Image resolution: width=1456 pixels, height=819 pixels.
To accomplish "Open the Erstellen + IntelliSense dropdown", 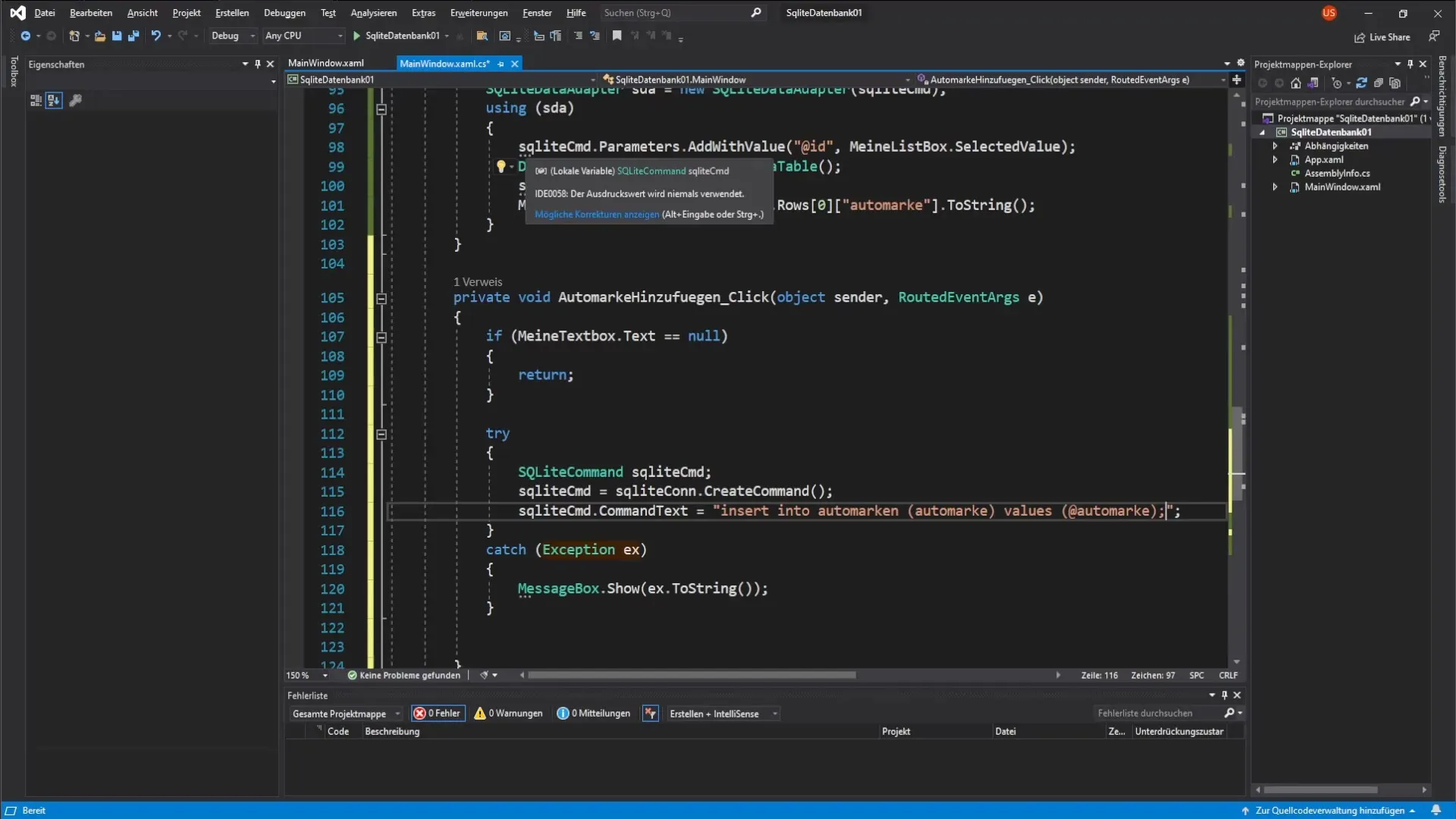I will tap(723, 714).
